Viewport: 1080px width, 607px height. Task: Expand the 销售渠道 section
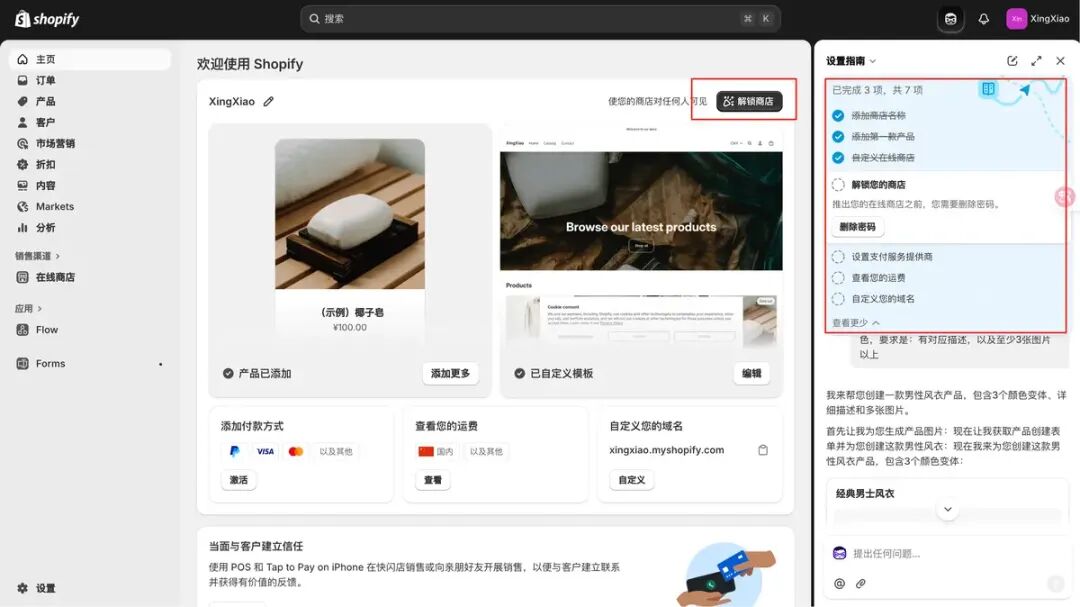pos(38,256)
